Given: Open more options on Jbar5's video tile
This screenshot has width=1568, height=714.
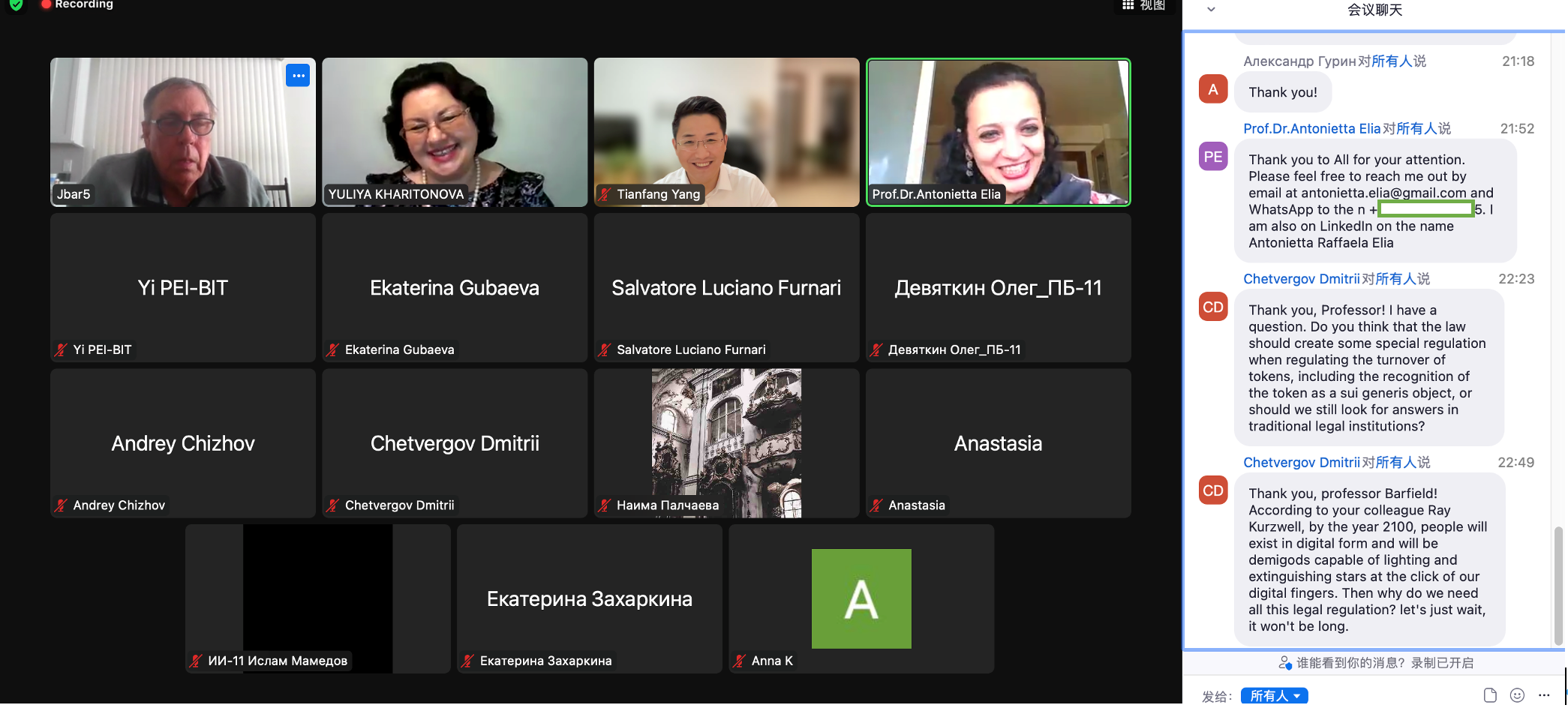Looking at the screenshot, I should click(298, 76).
